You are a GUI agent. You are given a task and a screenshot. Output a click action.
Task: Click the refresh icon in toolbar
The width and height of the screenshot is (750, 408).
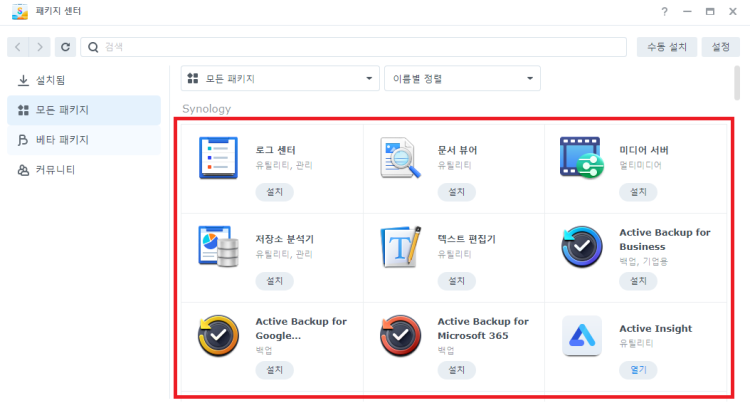point(65,47)
